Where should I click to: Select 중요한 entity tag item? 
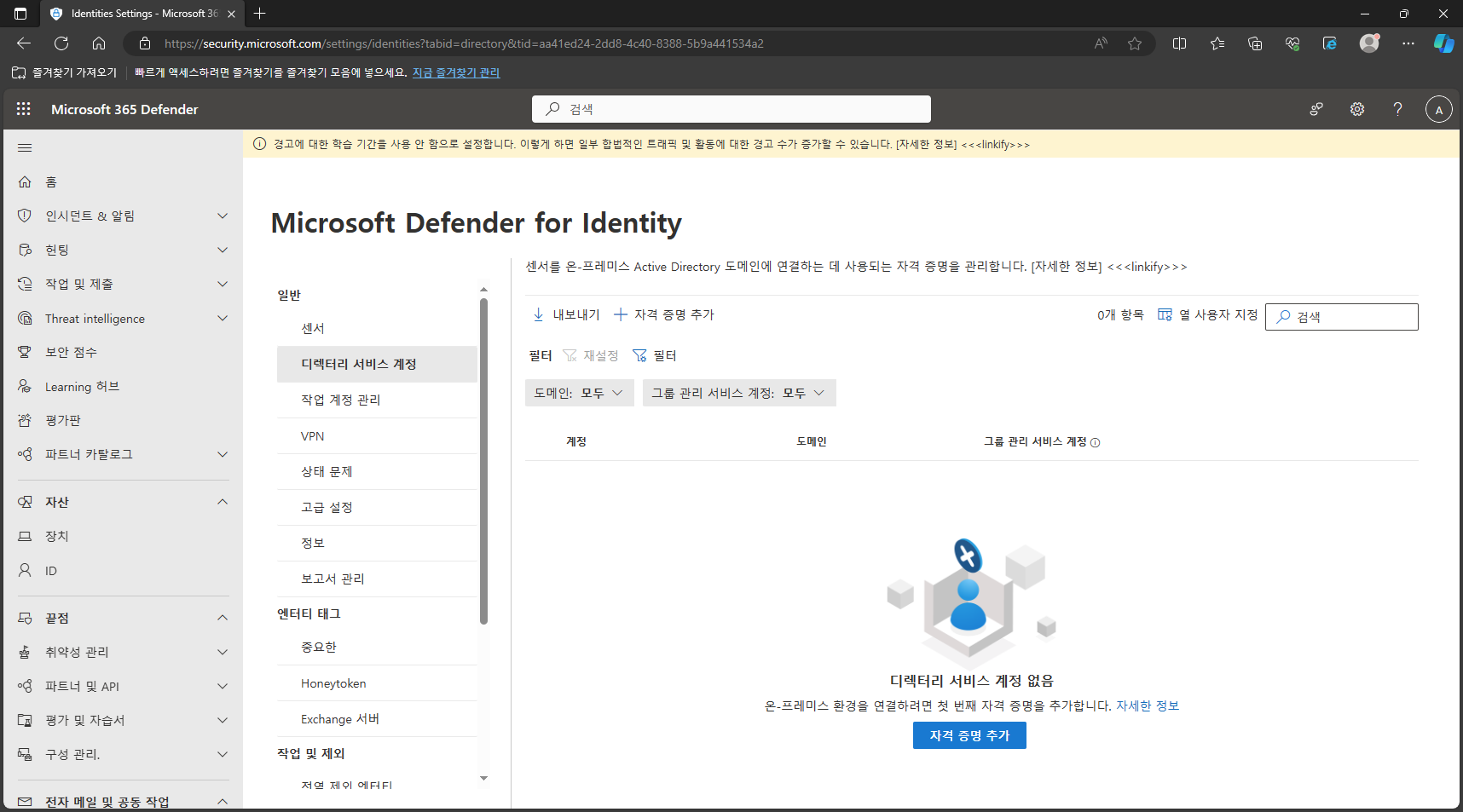point(377,647)
